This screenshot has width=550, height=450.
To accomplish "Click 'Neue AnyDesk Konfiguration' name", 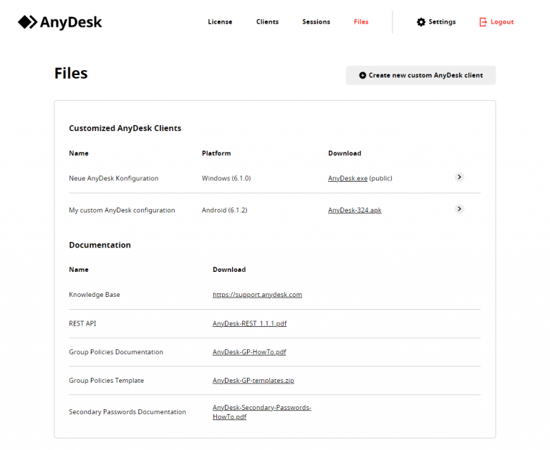I will pyautogui.click(x=113, y=178).
